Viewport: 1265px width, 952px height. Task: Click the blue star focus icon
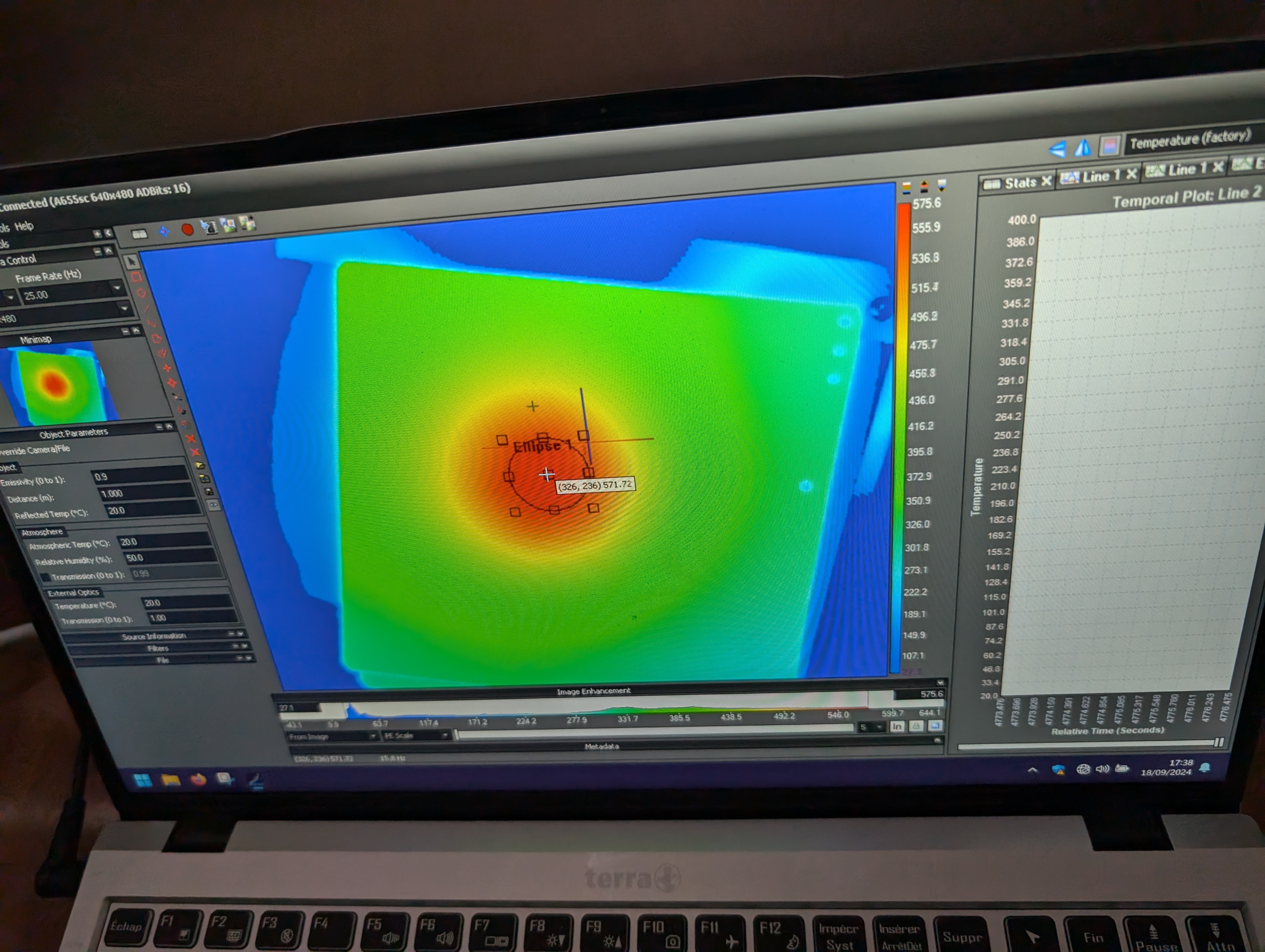(164, 231)
